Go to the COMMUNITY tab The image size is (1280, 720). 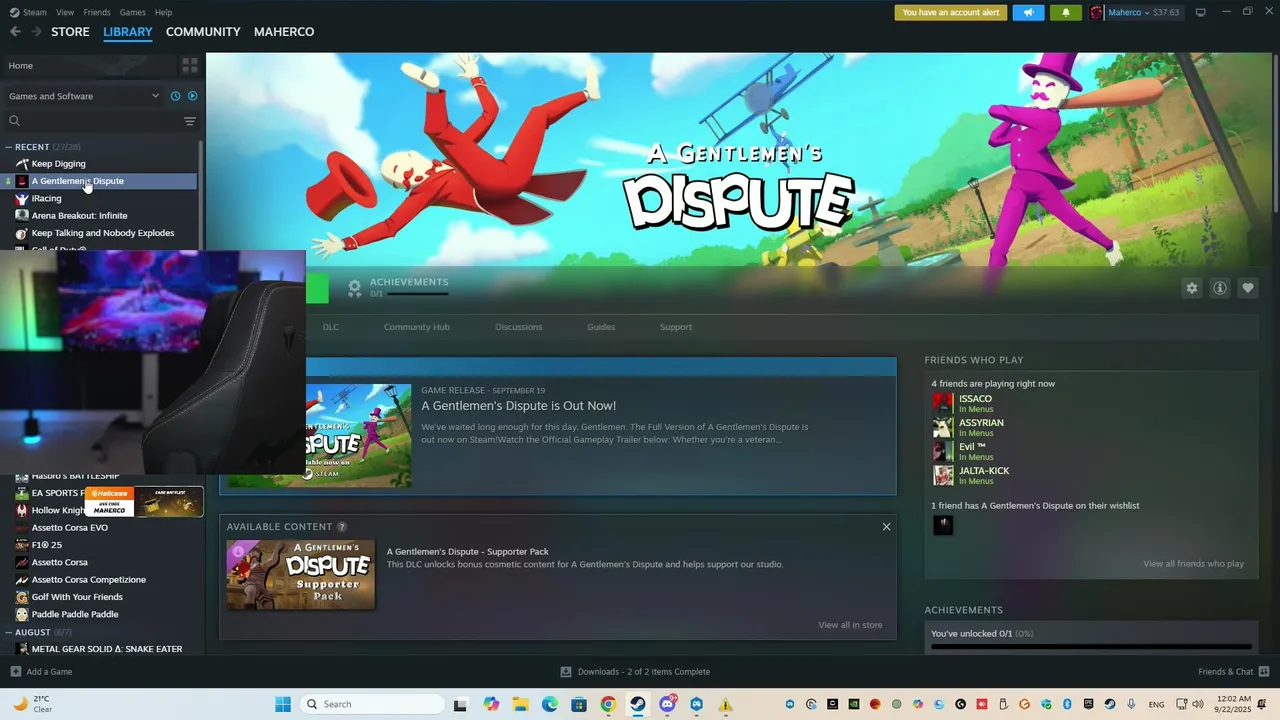(x=203, y=32)
